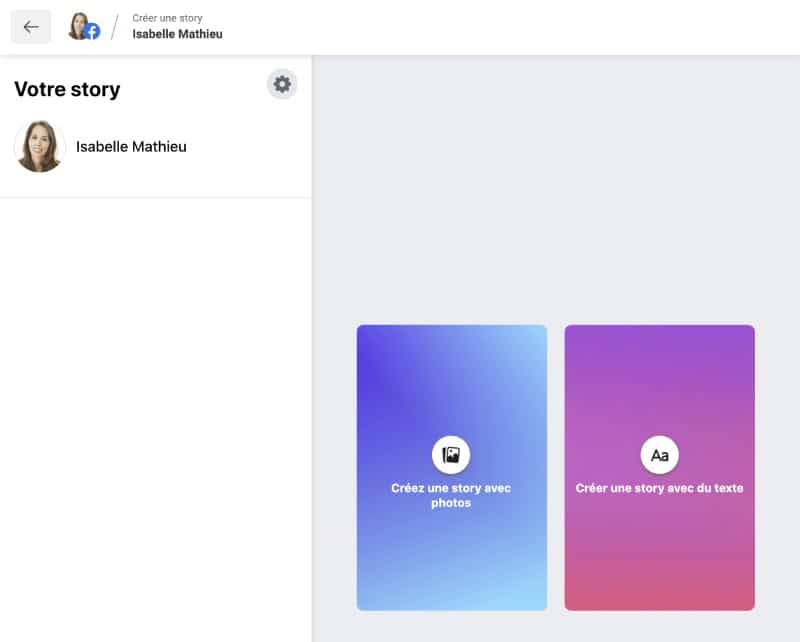This screenshot has width=800, height=642.
Task: Open story settings with the gear icon
Action: coord(282,85)
